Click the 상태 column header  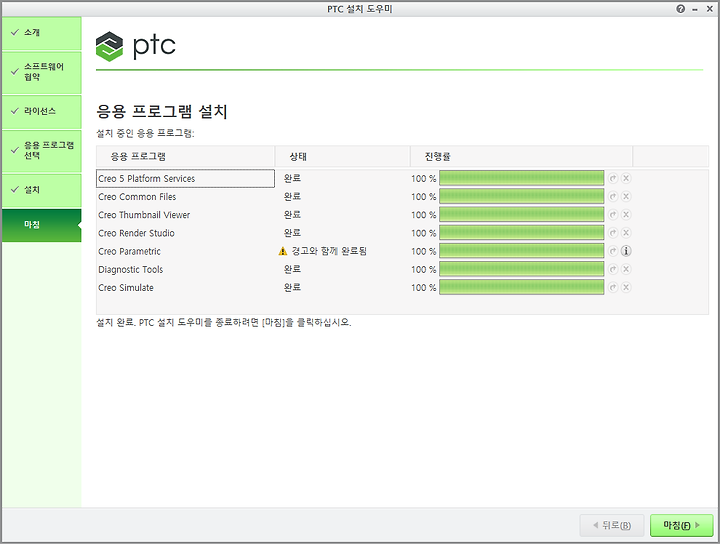coord(343,157)
